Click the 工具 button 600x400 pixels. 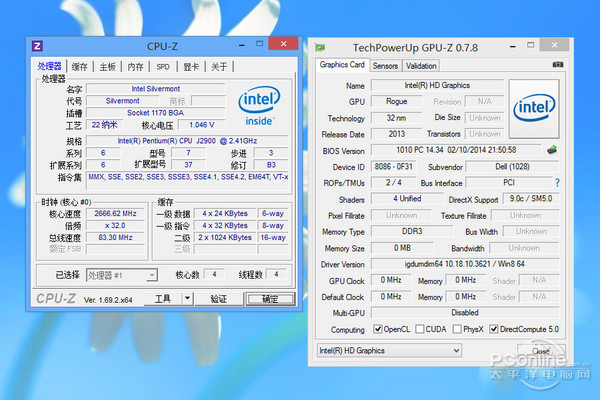[x=163, y=299]
